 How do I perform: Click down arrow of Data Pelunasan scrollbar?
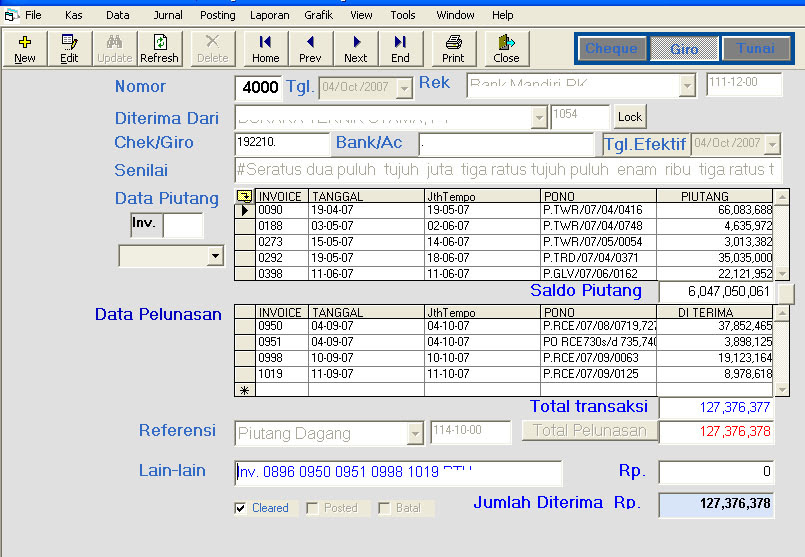click(x=781, y=390)
